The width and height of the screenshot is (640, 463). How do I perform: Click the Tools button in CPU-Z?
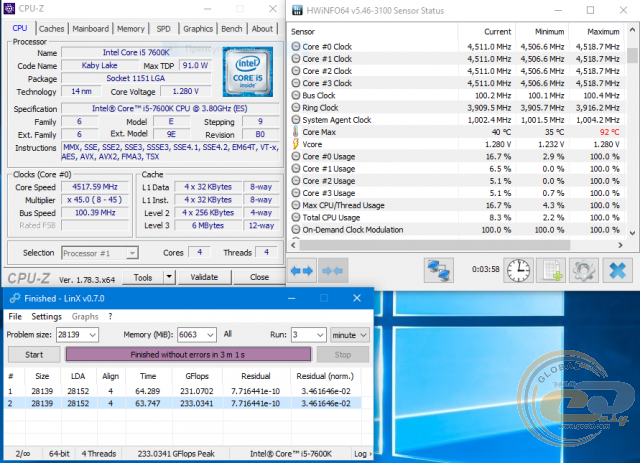tap(143, 277)
